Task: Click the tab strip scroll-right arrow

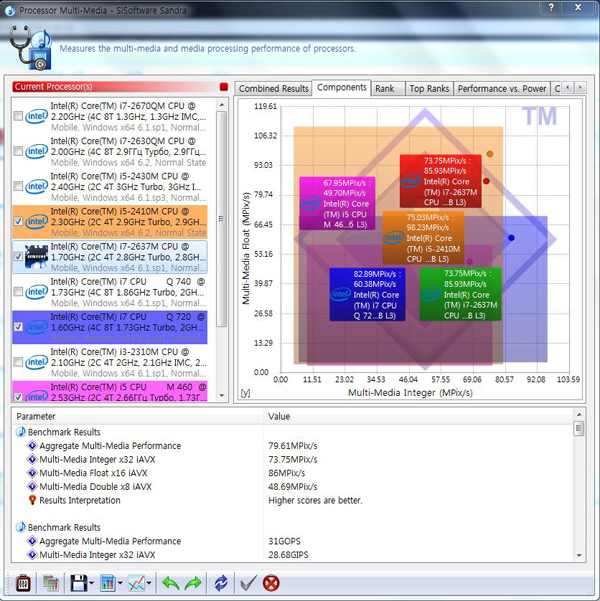Action: tap(580, 88)
